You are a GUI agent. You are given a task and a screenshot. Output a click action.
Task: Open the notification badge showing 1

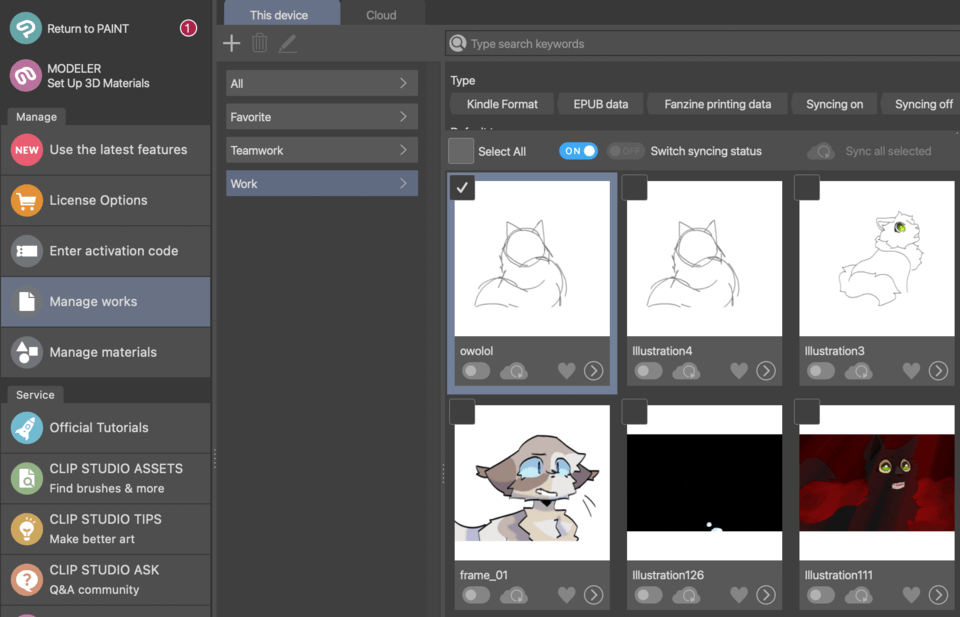click(188, 28)
